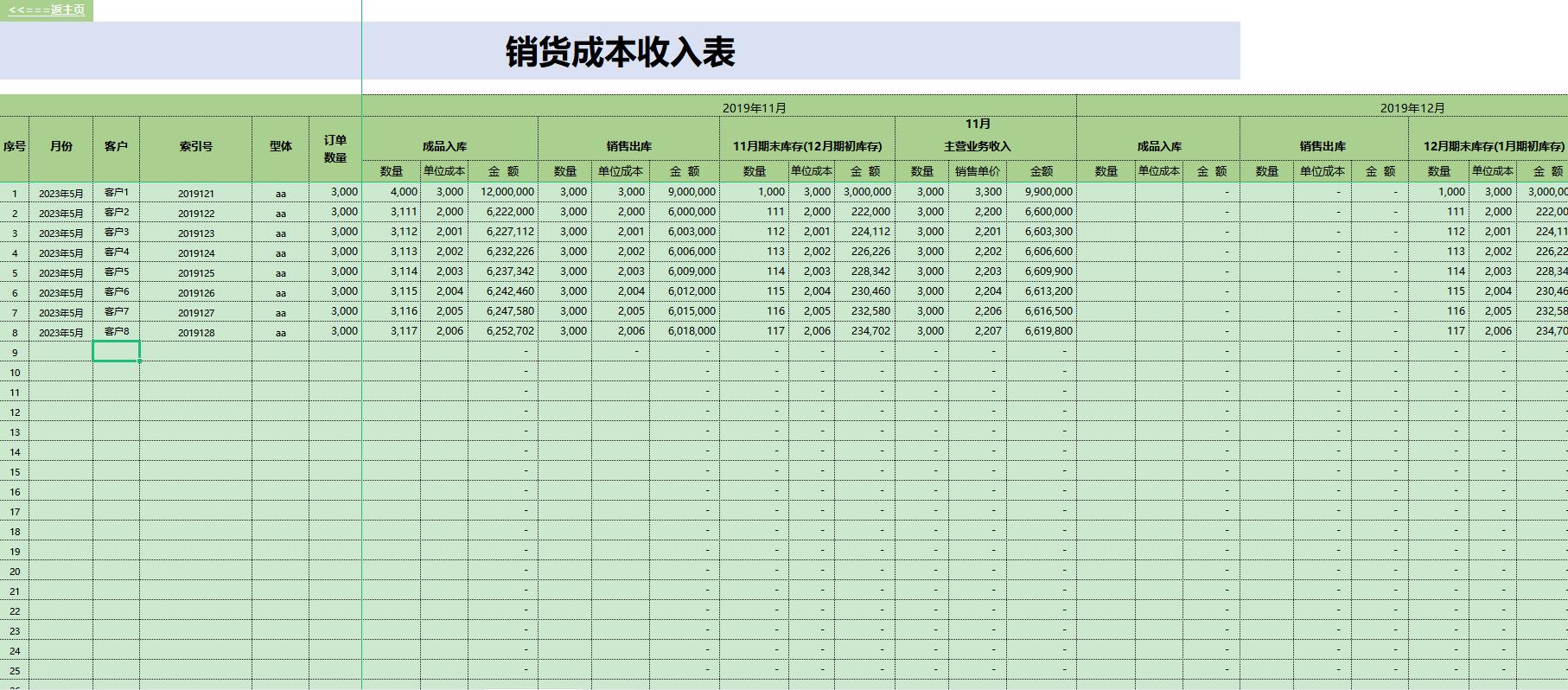Viewport: 1568px width, 690px height.
Task: Select the cell 客户6
Action: point(116,291)
